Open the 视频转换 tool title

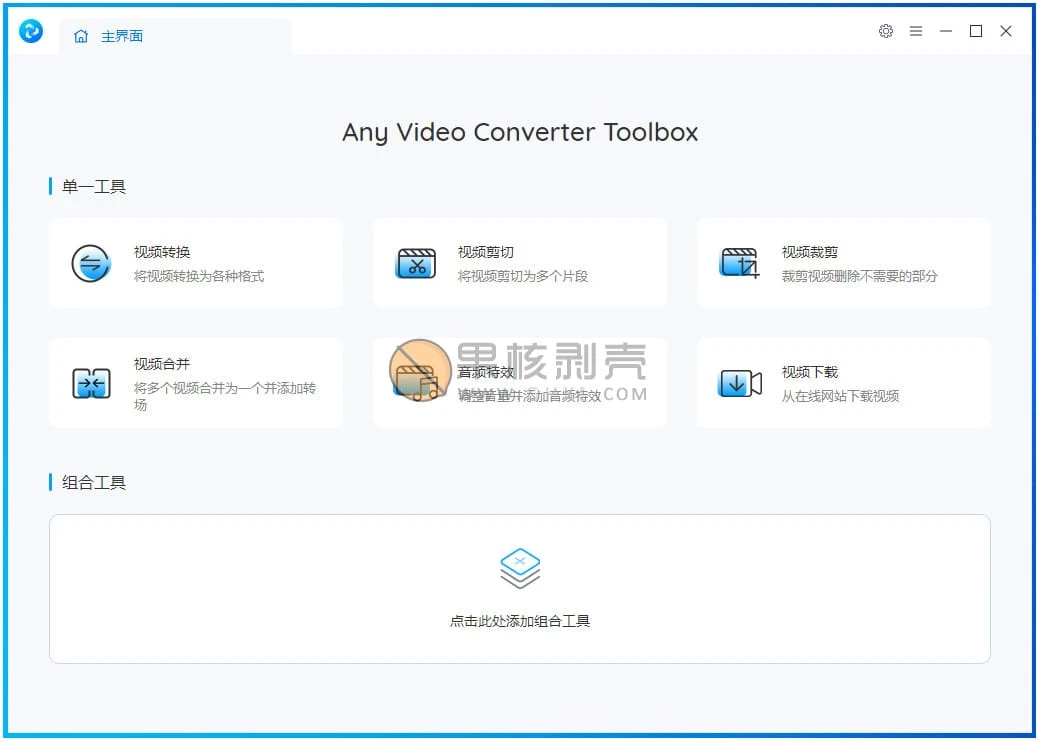(x=162, y=252)
